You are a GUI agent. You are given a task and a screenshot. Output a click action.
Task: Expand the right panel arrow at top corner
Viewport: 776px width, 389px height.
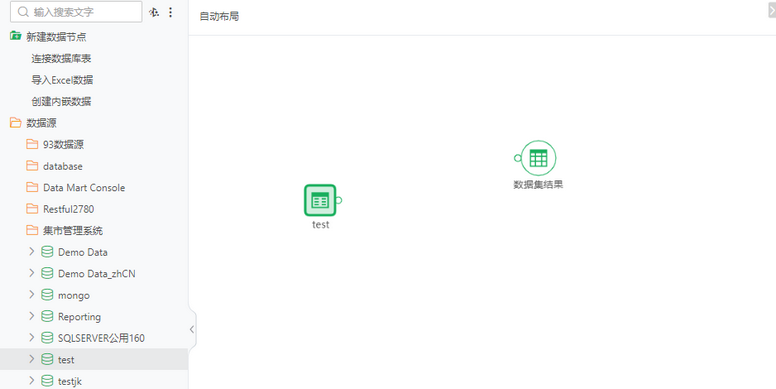[x=772, y=9]
